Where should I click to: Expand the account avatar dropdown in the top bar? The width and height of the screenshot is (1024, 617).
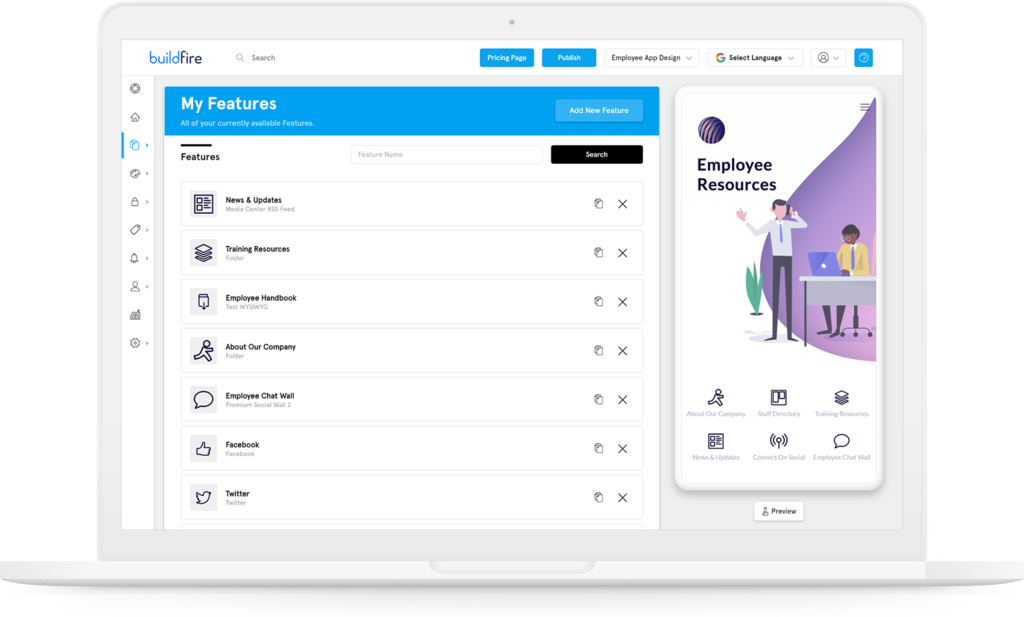tap(827, 57)
